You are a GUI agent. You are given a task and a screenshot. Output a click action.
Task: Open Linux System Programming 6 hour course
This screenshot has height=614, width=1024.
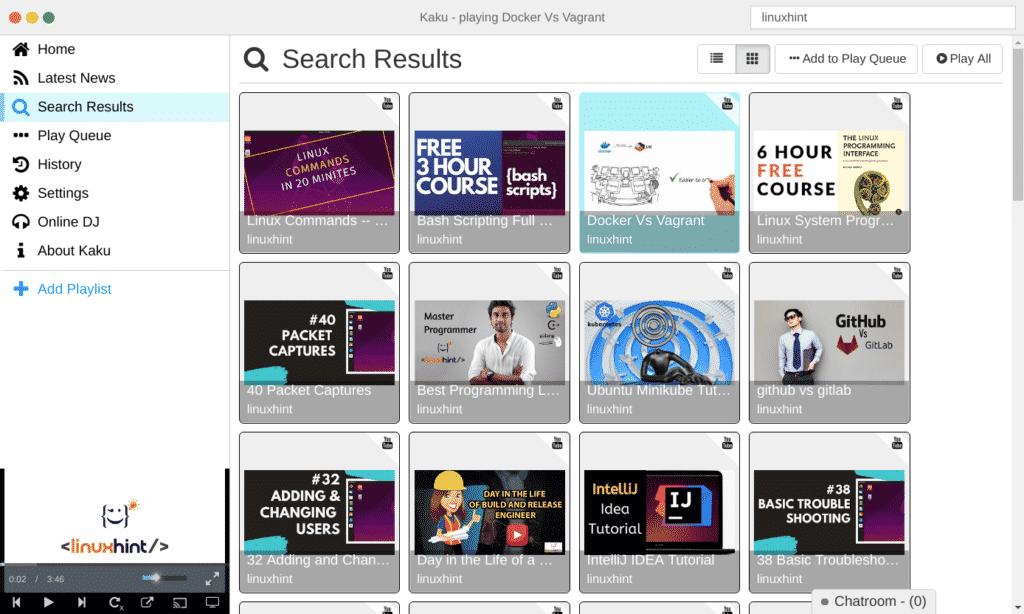(829, 173)
